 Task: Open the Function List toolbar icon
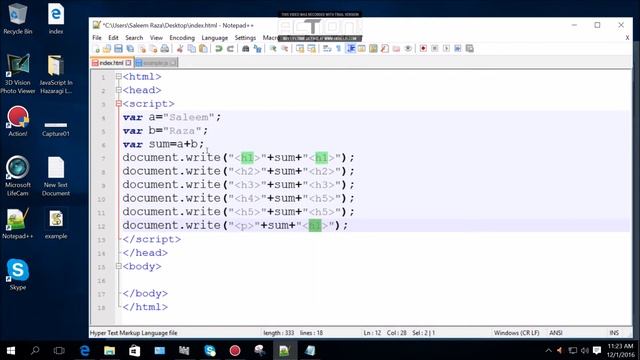click(384, 49)
